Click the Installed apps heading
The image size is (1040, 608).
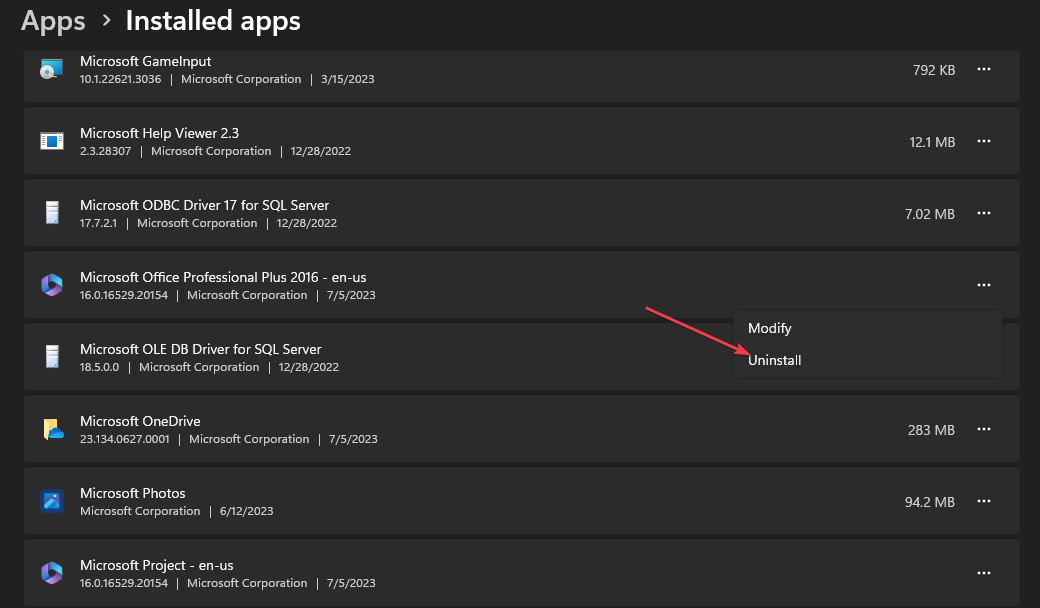(x=213, y=21)
